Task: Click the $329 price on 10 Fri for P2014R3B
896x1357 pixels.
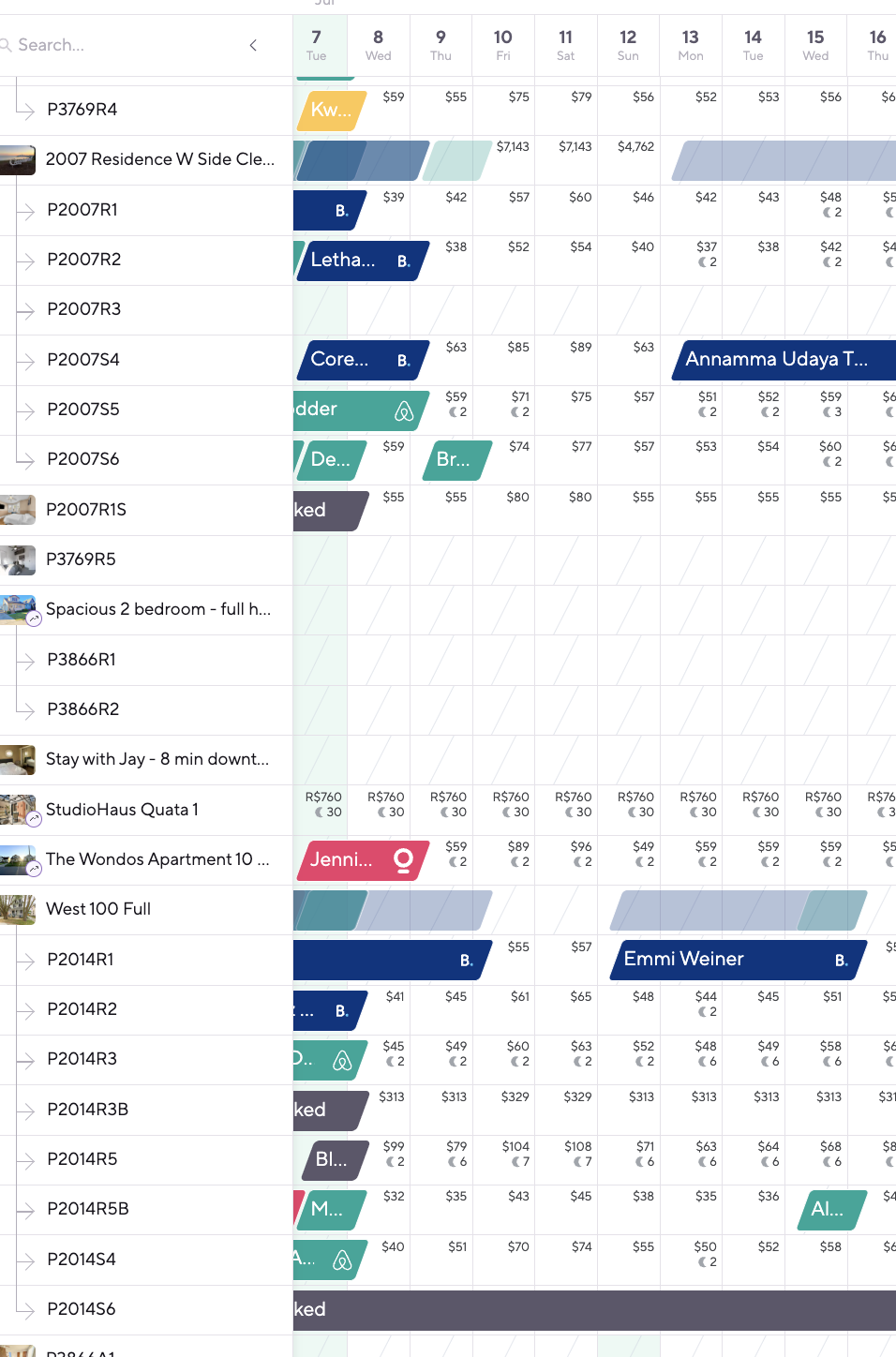Action: [515, 1096]
